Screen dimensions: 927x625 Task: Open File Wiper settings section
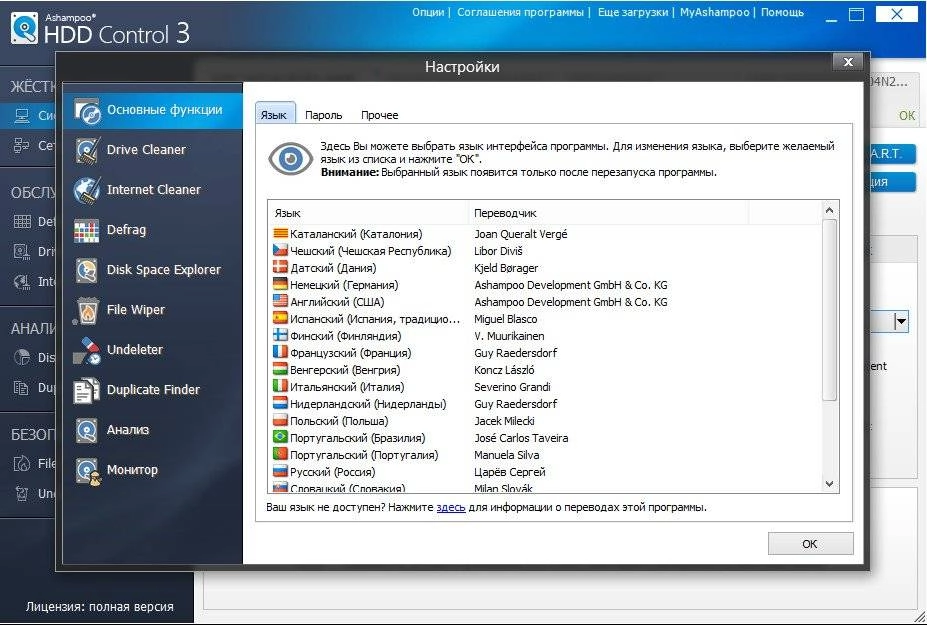pyautogui.click(x=153, y=310)
